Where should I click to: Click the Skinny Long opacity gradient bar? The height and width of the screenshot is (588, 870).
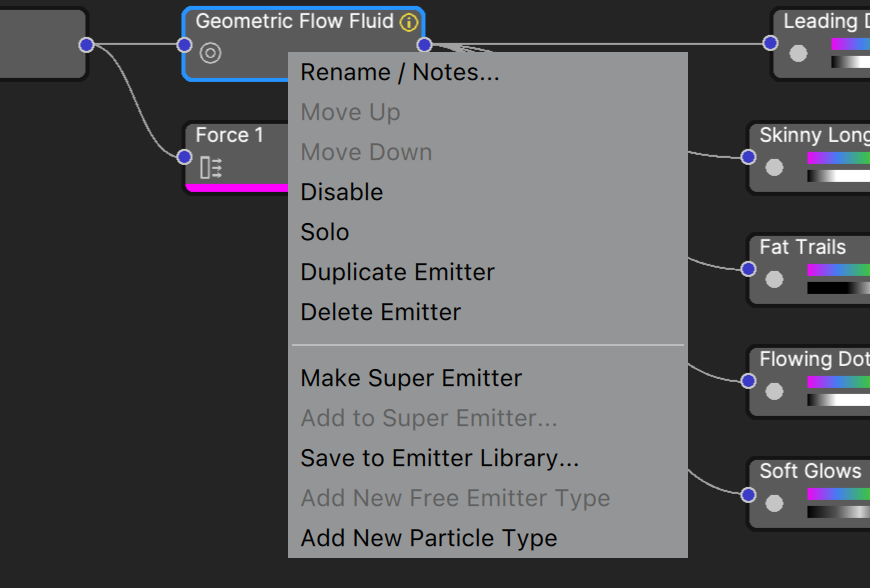pyautogui.click(x=838, y=176)
